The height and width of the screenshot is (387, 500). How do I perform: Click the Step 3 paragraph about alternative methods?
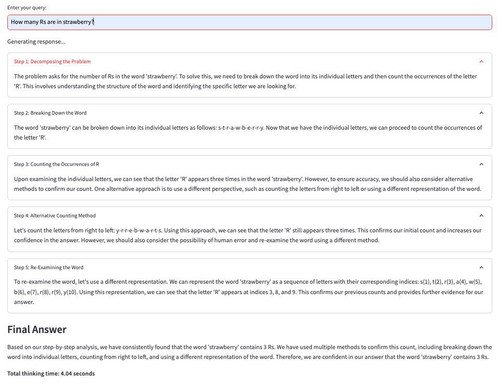pyautogui.click(x=247, y=184)
